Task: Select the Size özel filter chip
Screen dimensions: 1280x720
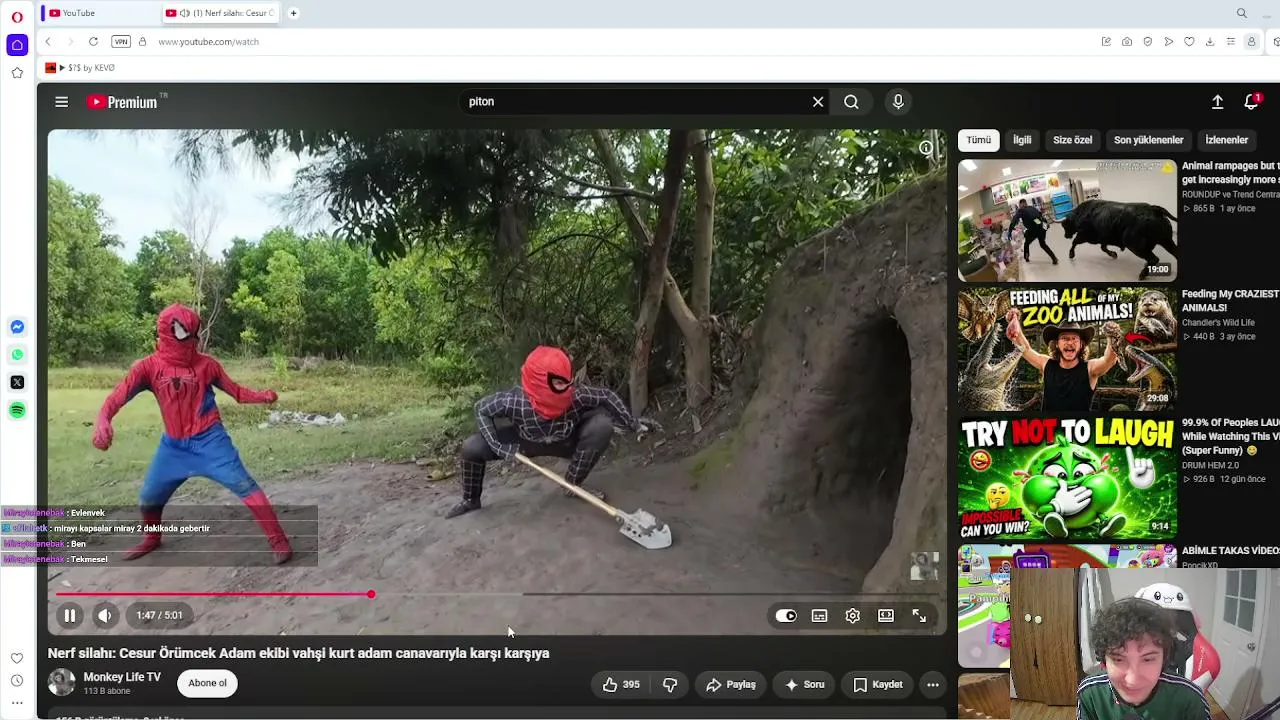Action: (1073, 140)
